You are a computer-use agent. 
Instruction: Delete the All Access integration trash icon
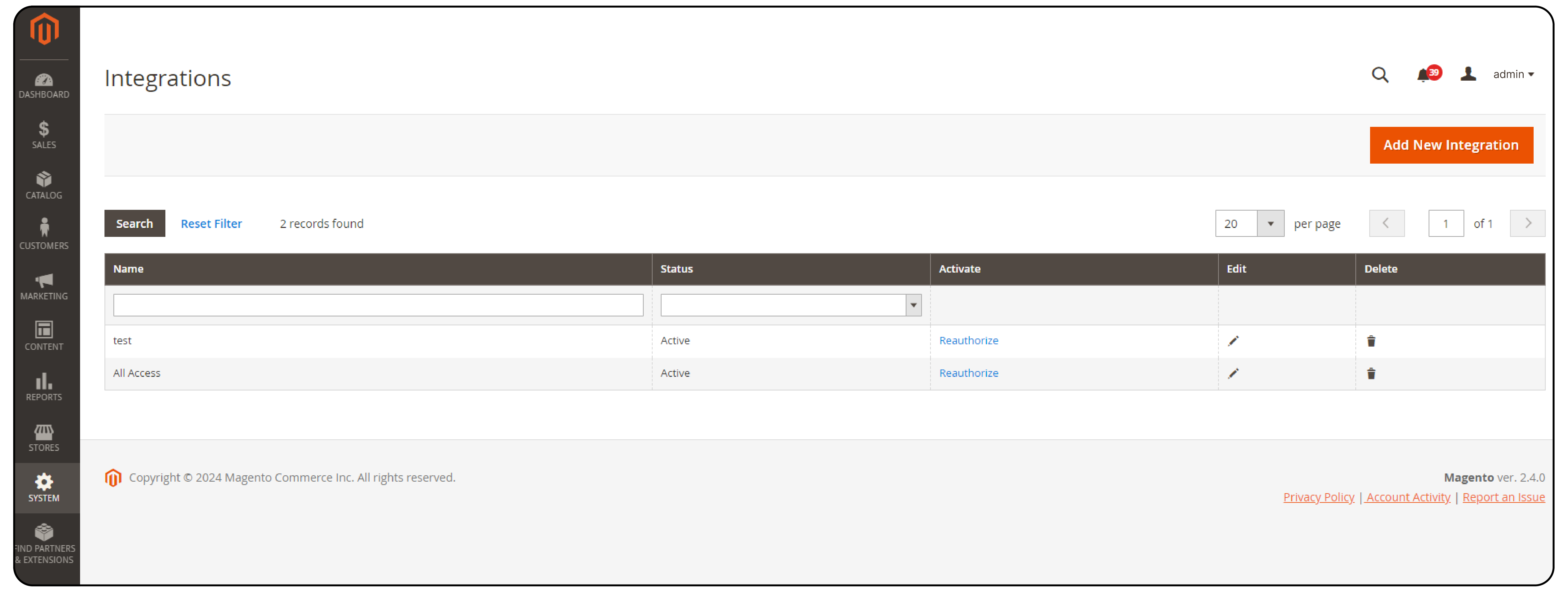(1371, 373)
